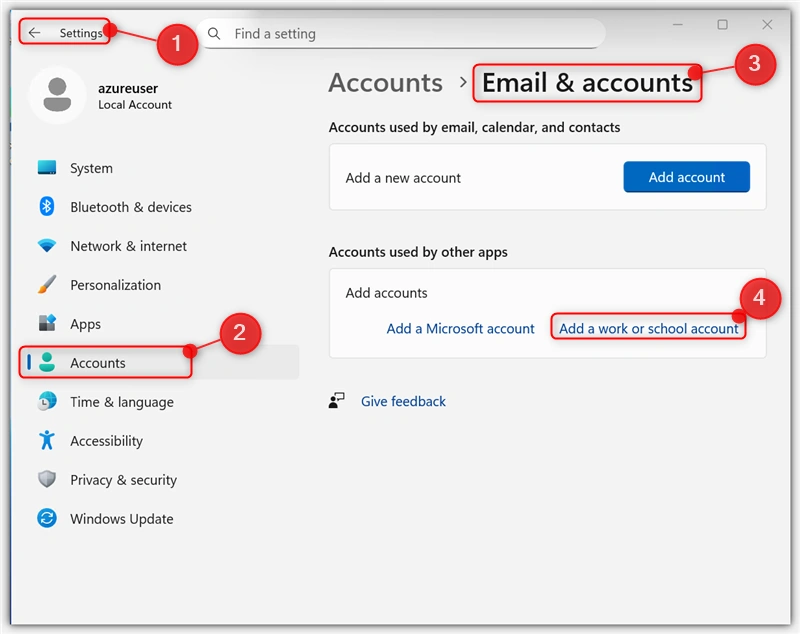The width and height of the screenshot is (800, 634).
Task: Open Bluetooth & devices via its icon
Action: tap(47, 207)
